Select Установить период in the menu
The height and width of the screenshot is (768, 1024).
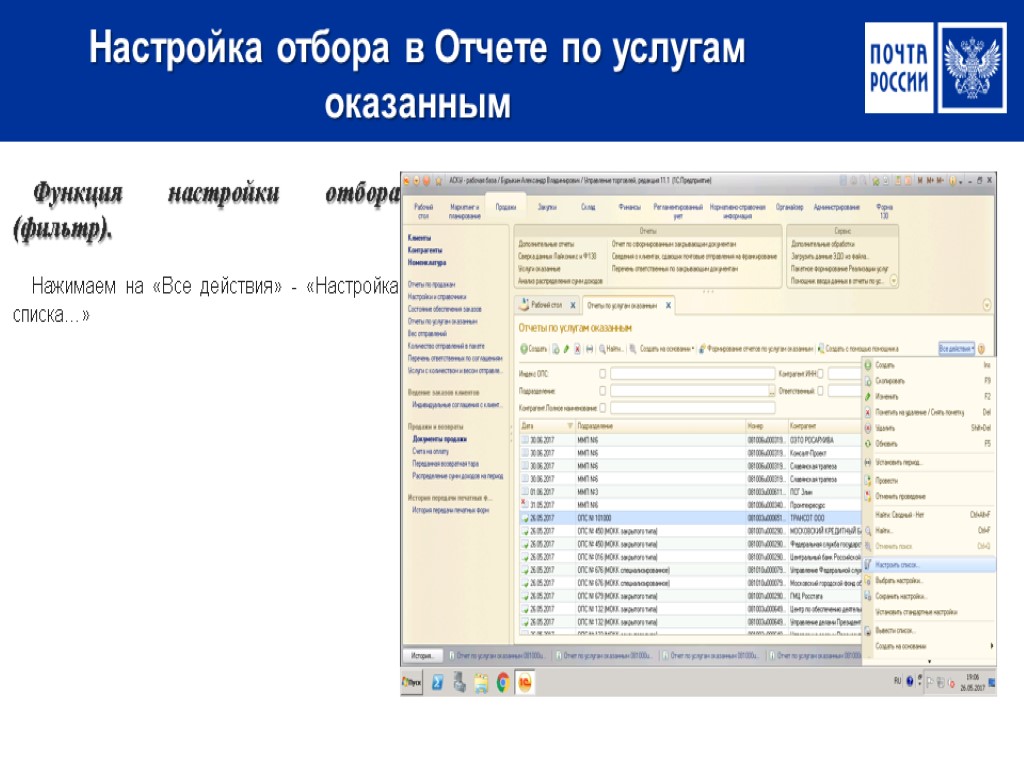tap(929, 462)
